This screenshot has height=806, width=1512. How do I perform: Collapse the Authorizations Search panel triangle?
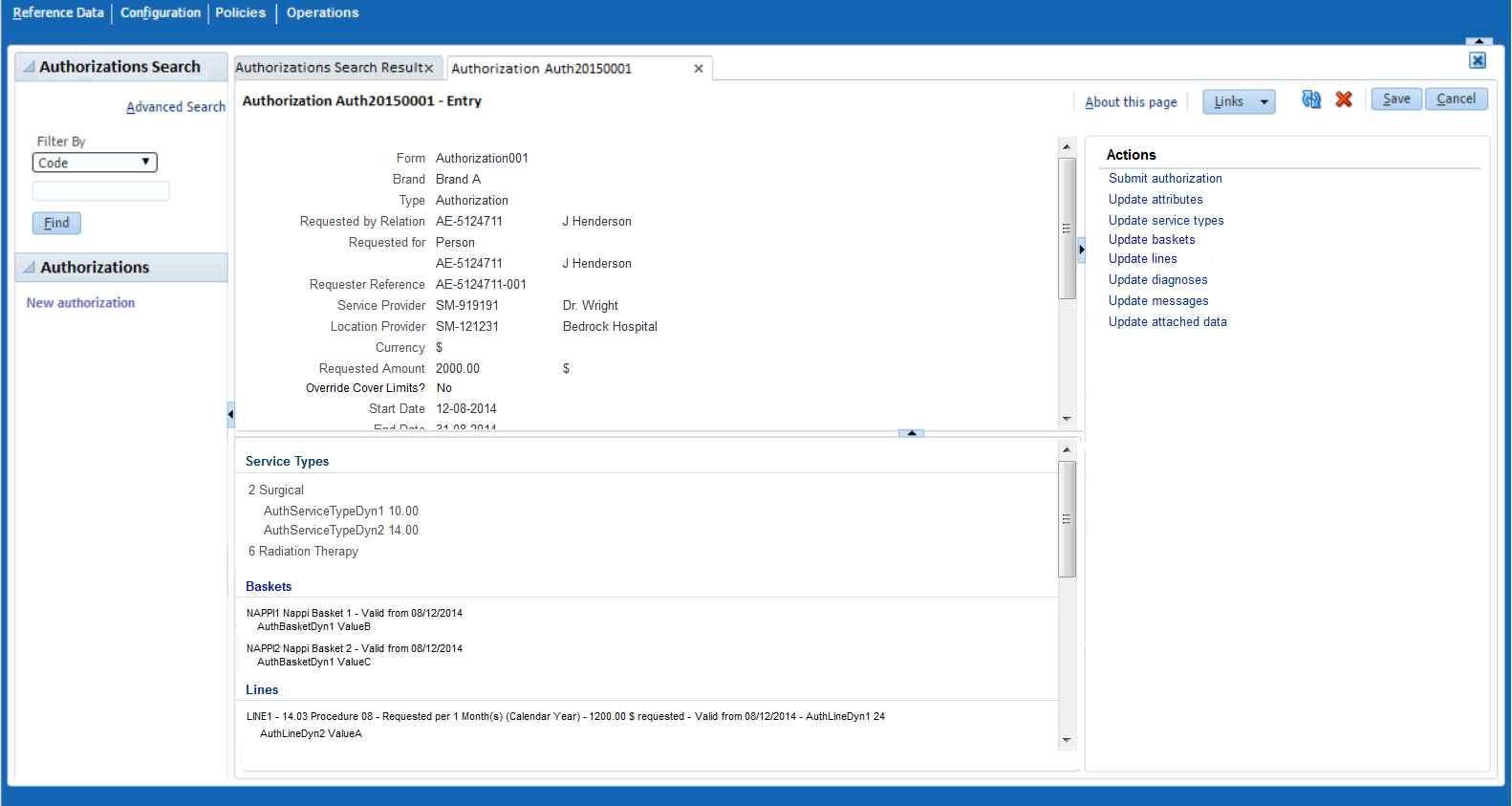pos(29,67)
